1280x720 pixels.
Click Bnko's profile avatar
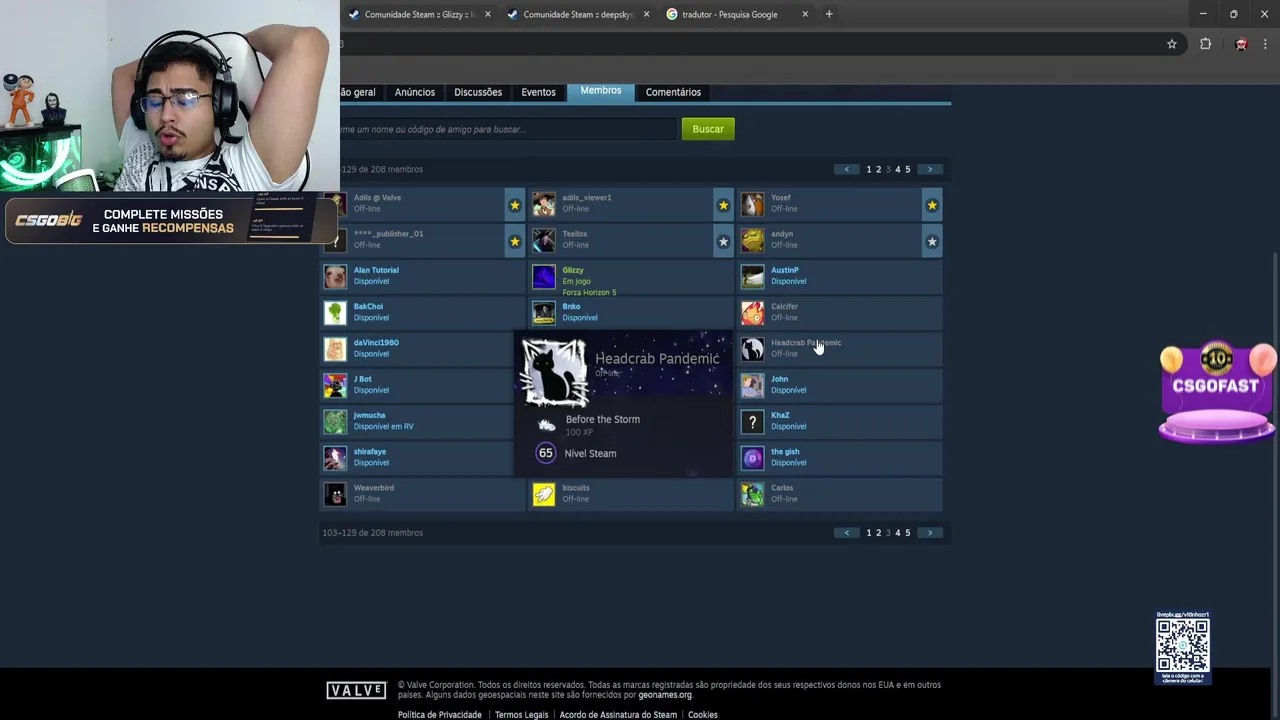pyautogui.click(x=544, y=313)
